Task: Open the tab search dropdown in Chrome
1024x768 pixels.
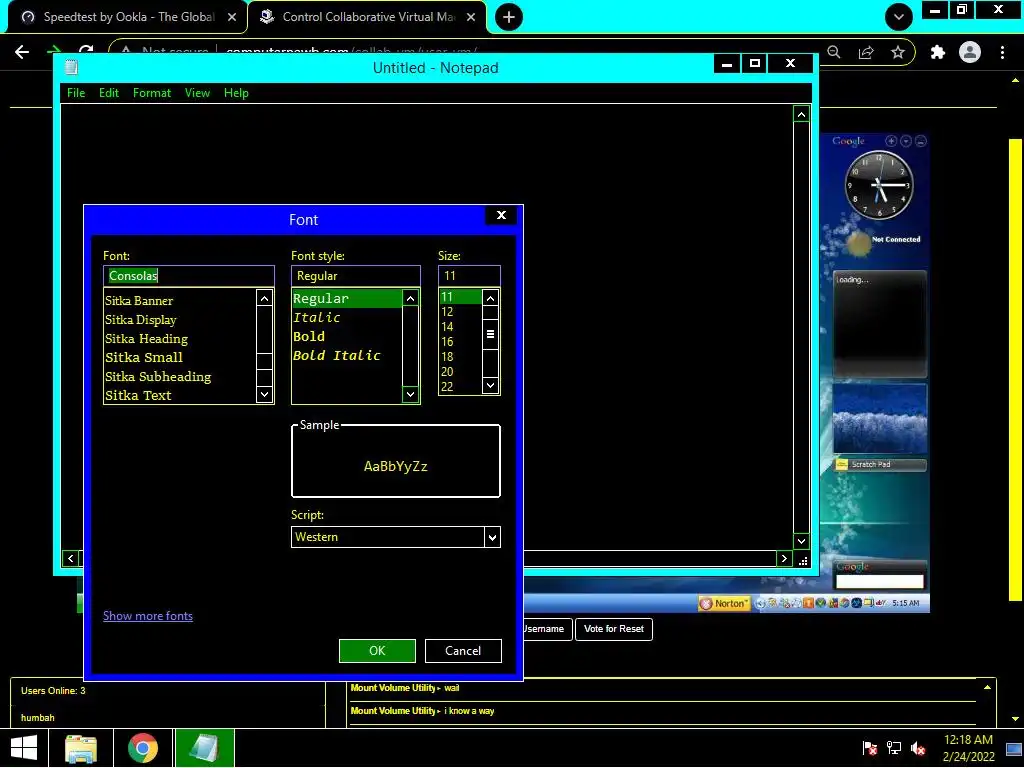Action: tap(899, 17)
